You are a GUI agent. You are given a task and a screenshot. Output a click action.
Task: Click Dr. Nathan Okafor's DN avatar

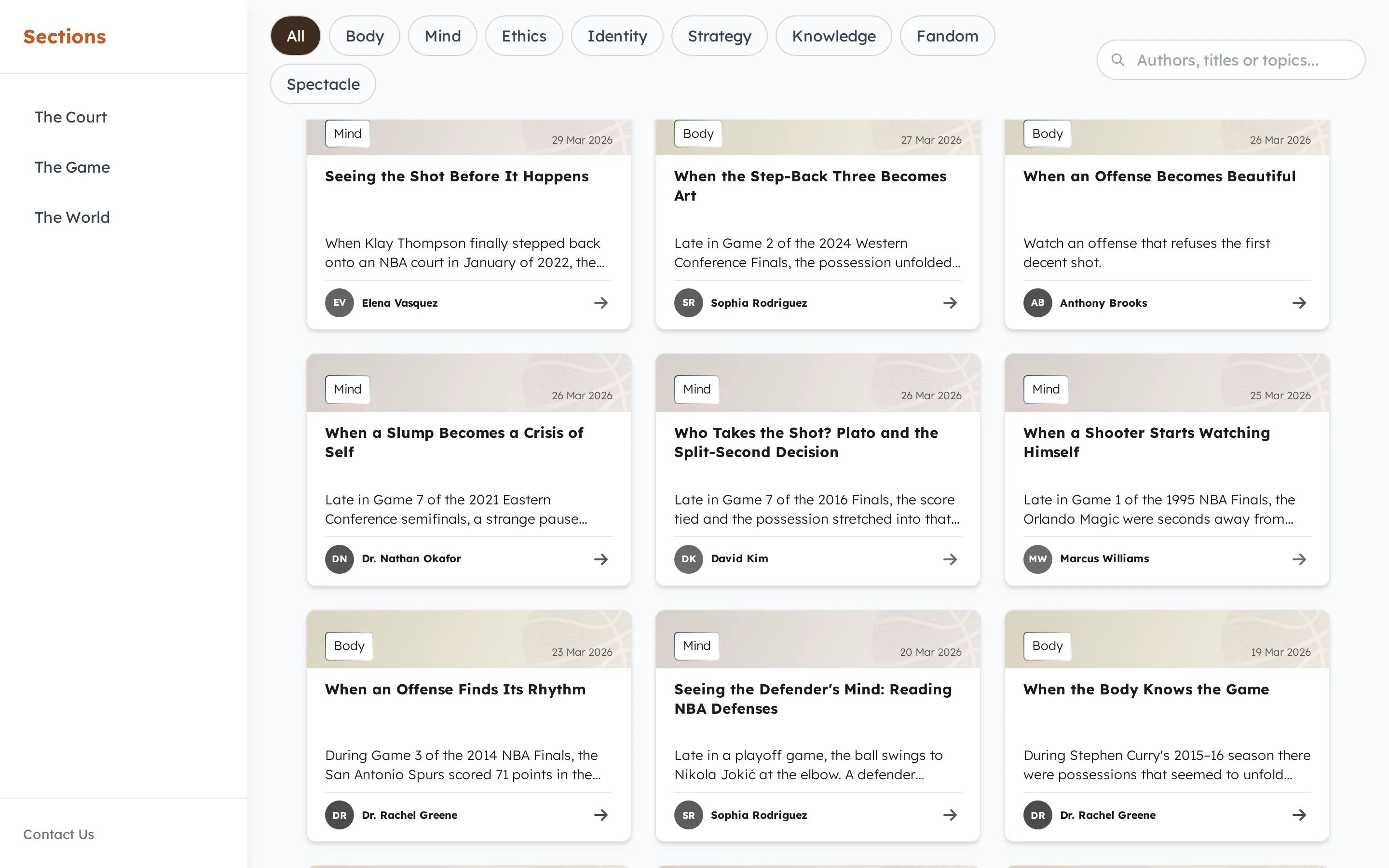pyautogui.click(x=339, y=559)
